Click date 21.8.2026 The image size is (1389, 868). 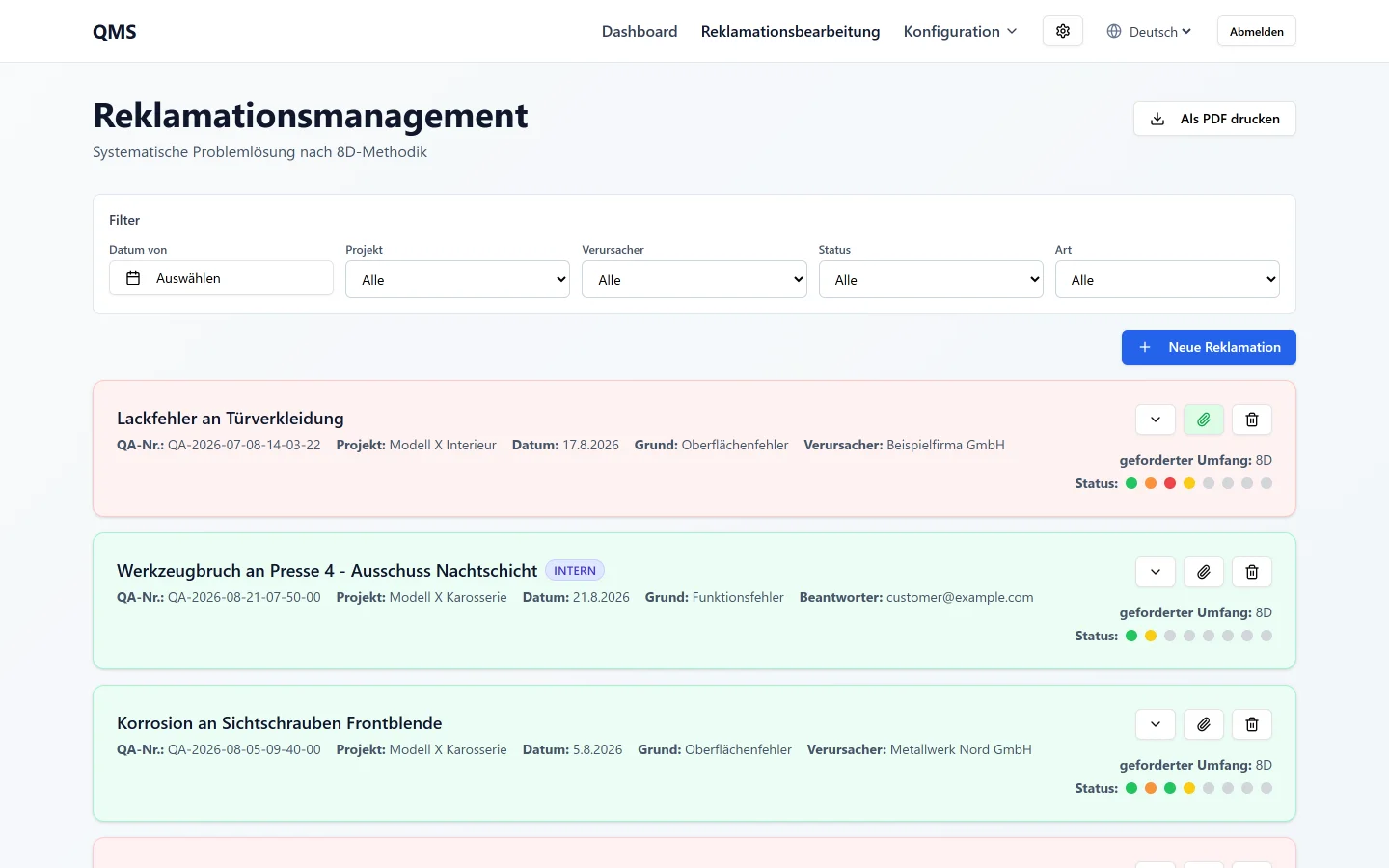pyautogui.click(x=601, y=597)
